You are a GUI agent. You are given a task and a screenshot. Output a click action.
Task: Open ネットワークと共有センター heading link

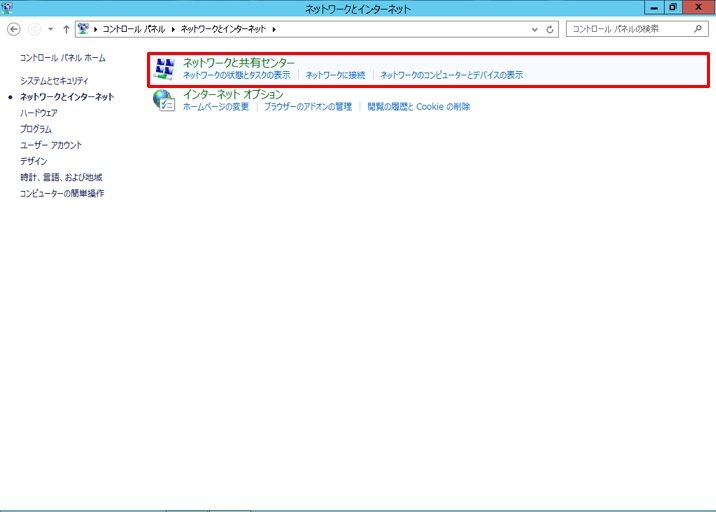238,63
